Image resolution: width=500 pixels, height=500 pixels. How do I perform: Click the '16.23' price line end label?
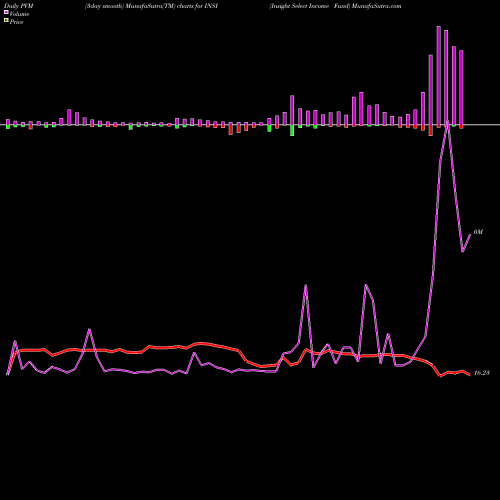[481, 373]
